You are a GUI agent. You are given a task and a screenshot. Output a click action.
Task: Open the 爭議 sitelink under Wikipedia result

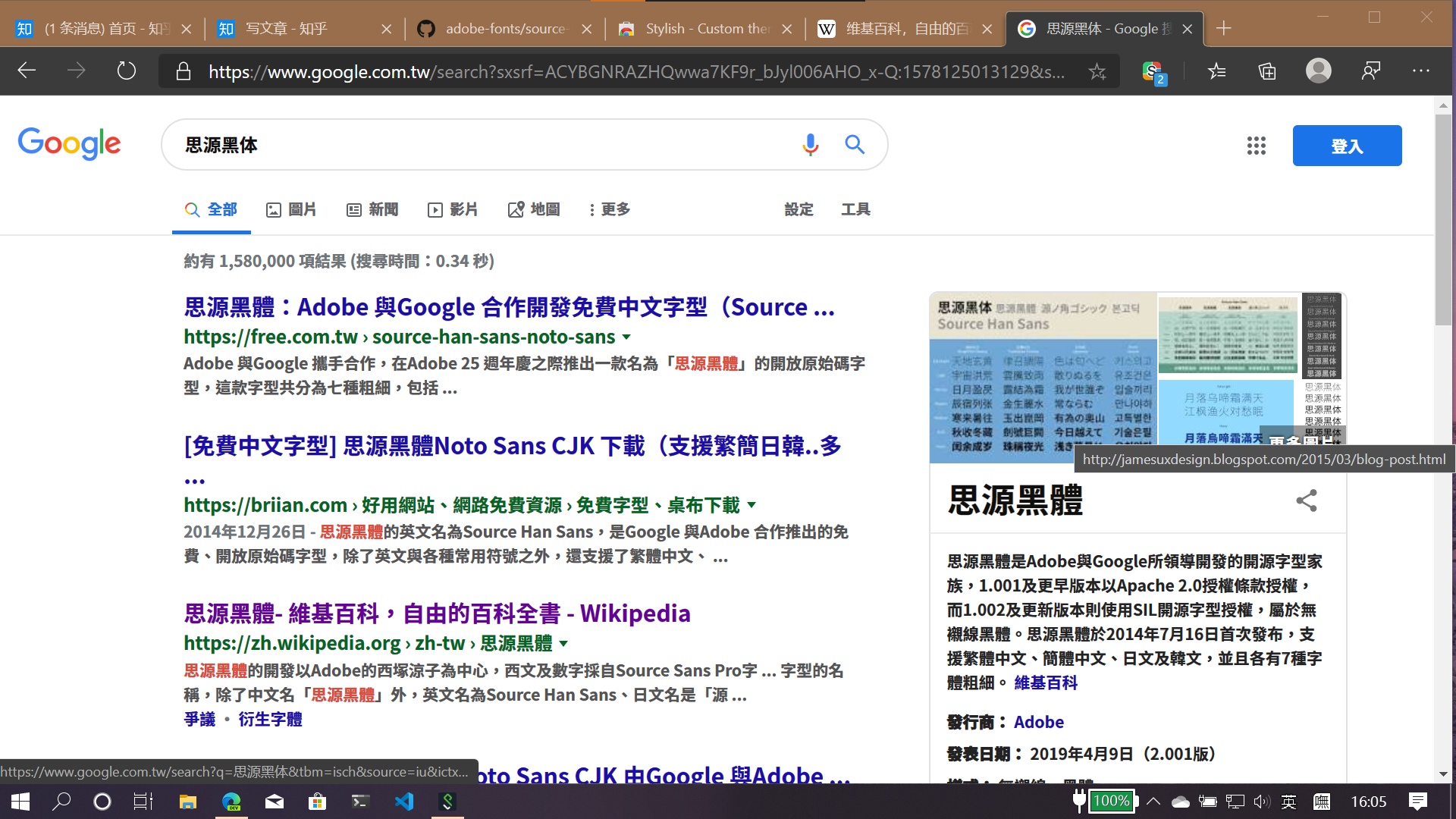click(x=199, y=719)
